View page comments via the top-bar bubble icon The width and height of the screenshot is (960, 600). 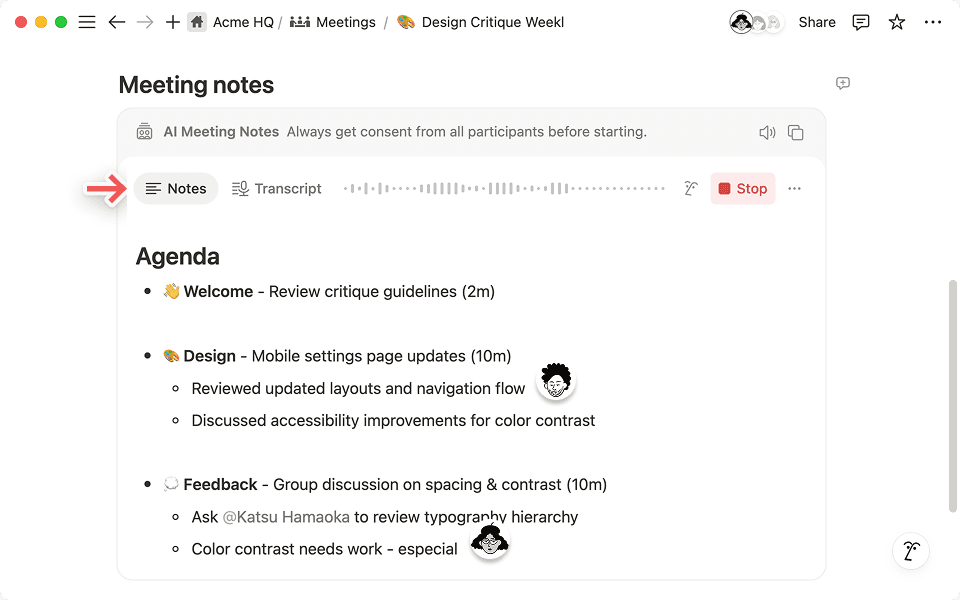(x=861, y=21)
